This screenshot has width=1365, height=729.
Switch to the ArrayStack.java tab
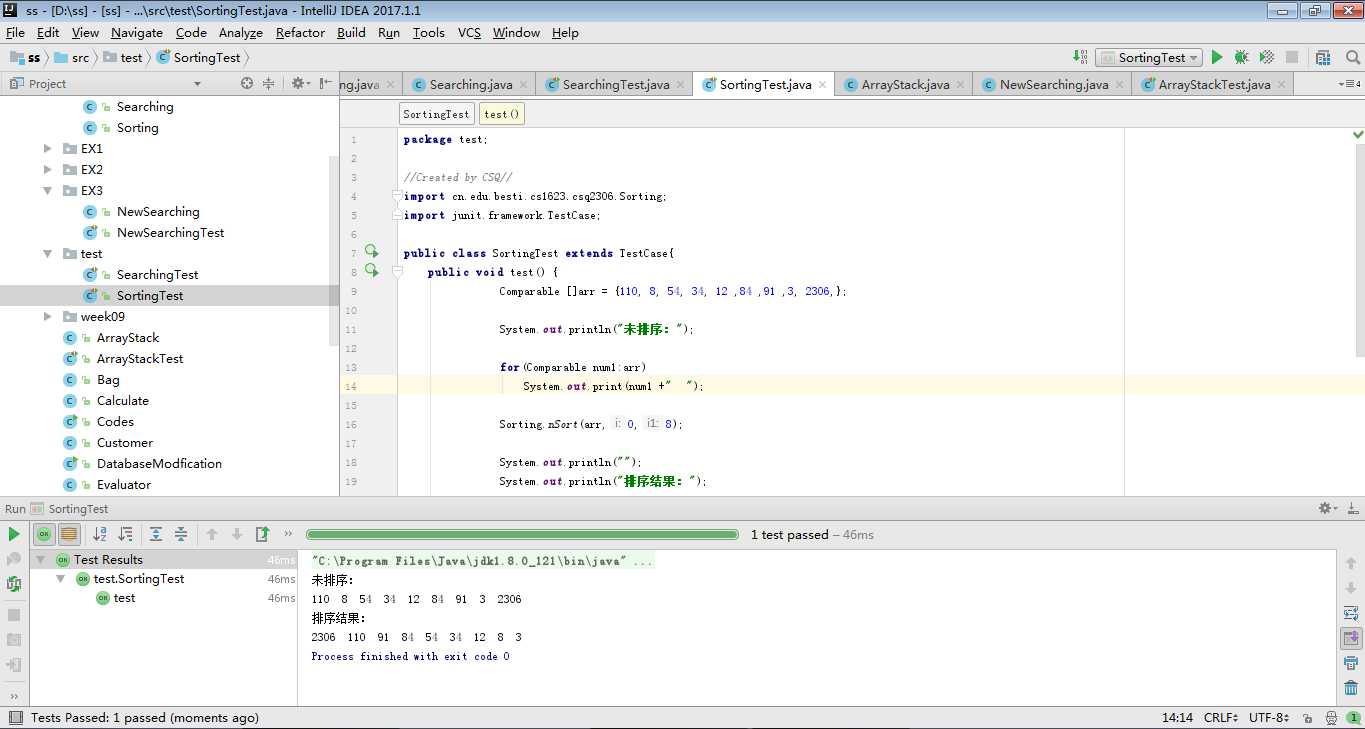tap(904, 85)
